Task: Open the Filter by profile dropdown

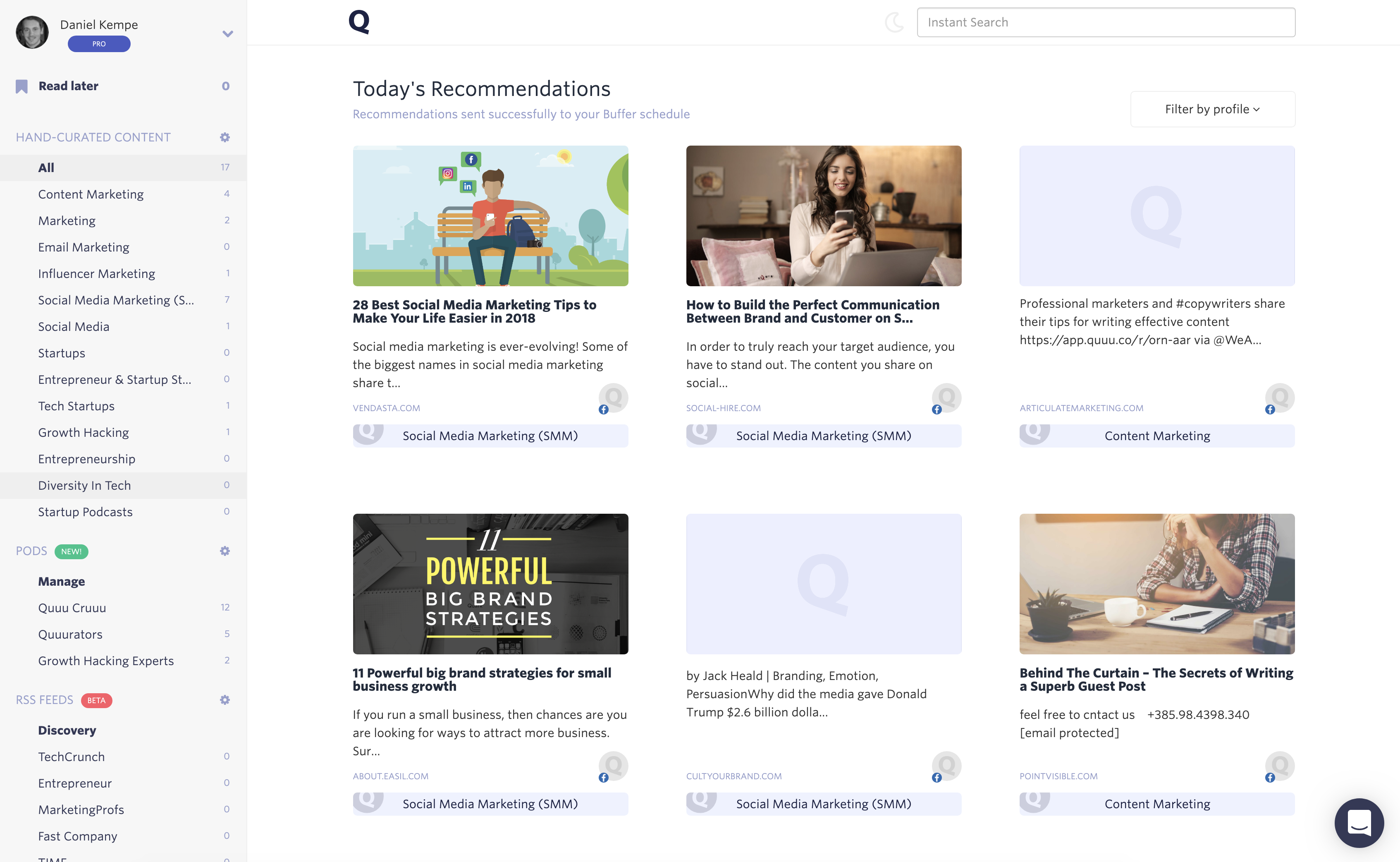Action: point(1213,109)
